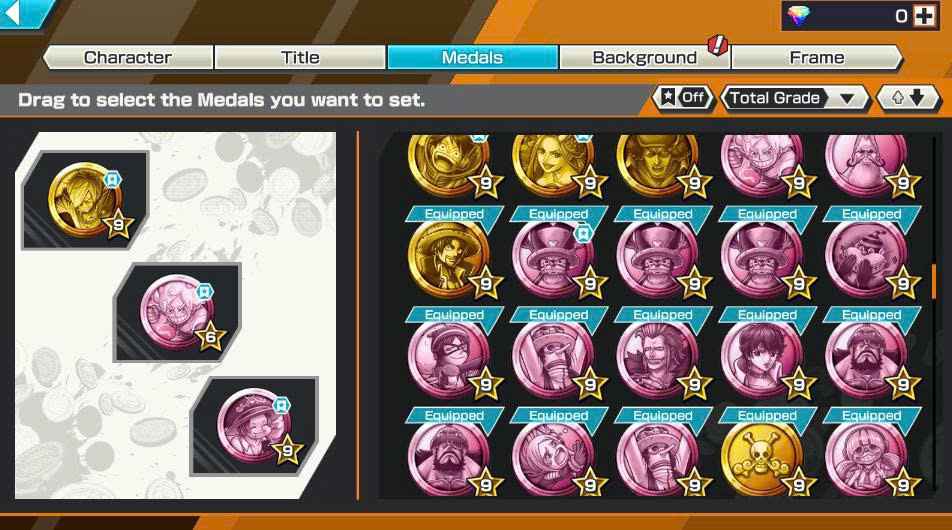
Task: Select the bottom equipped pink medal slot
Action: click(255, 426)
